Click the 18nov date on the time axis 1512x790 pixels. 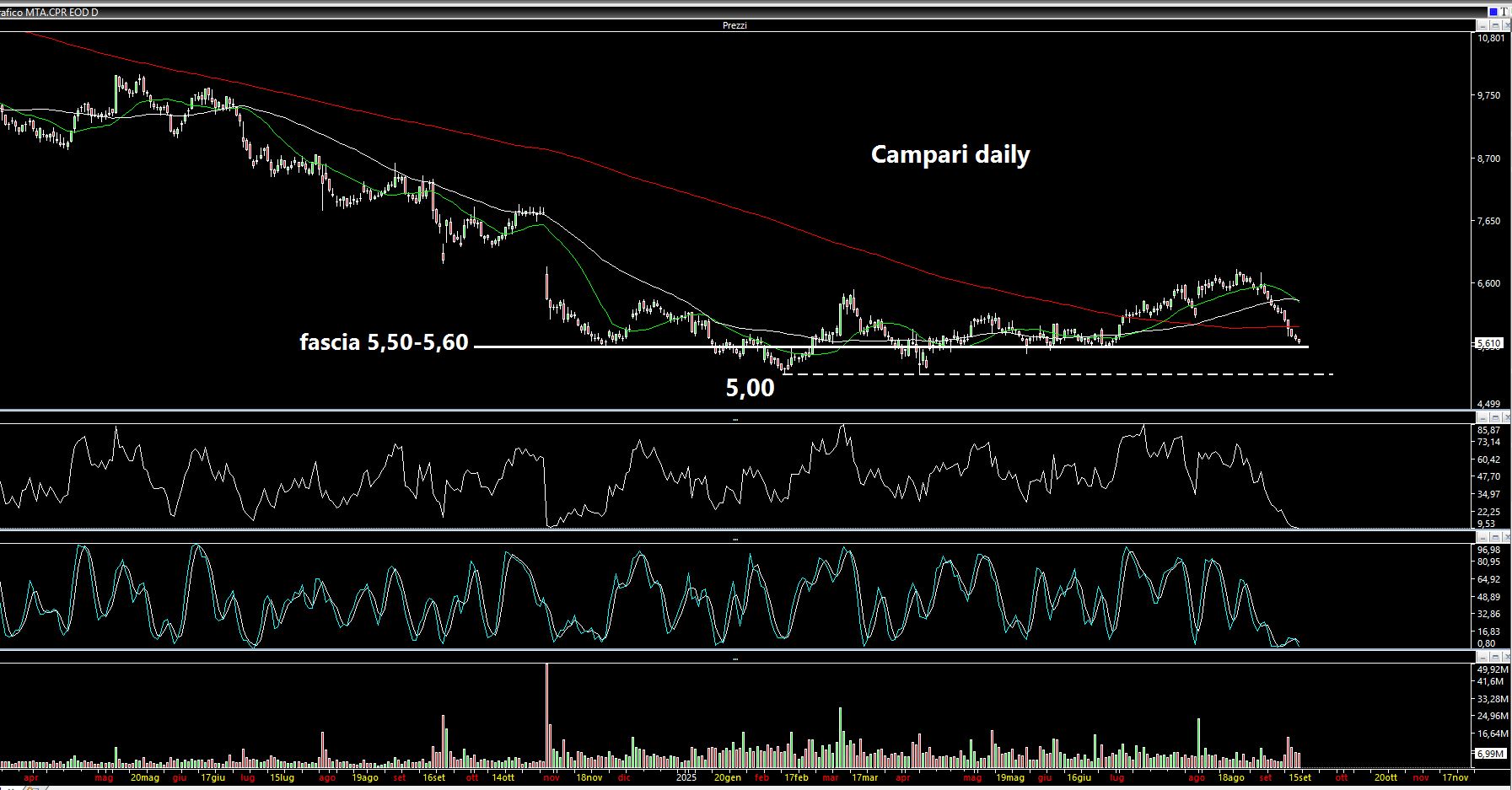coord(589,778)
